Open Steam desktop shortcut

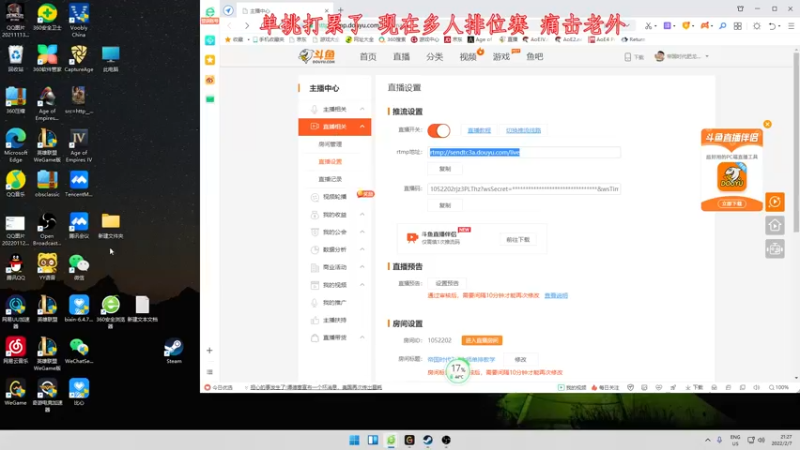point(173,351)
